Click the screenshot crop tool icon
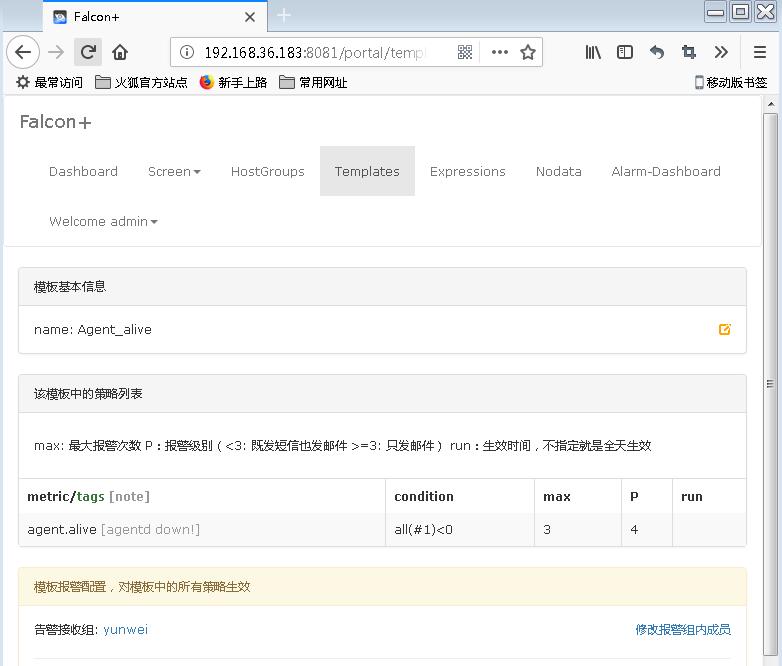782x666 pixels. (x=689, y=52)
